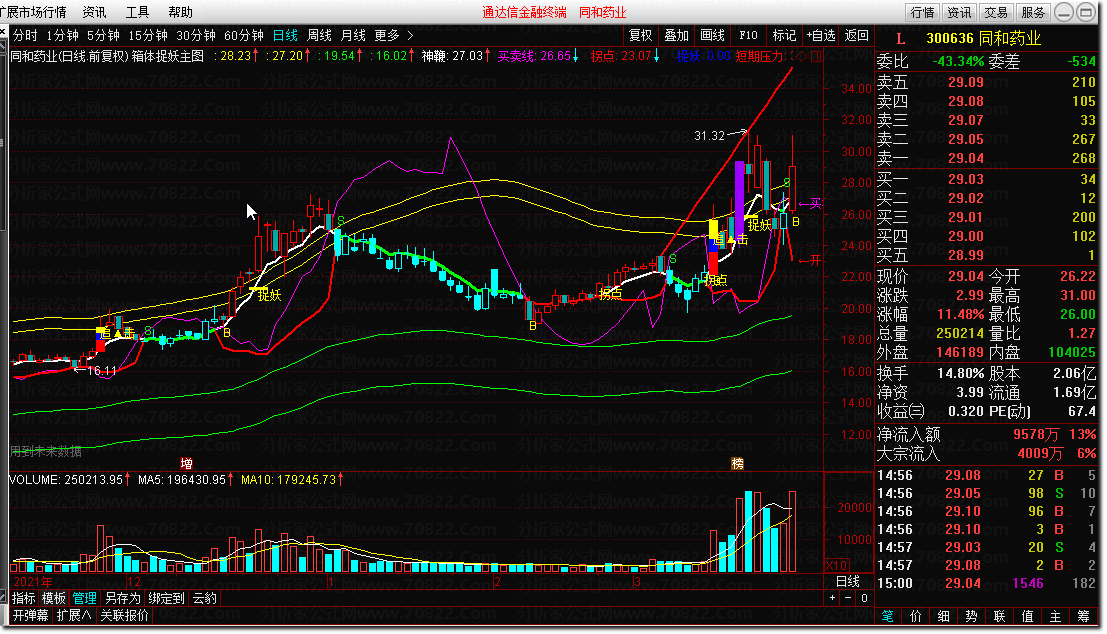The height and width of the screenshot is (634, 1107).
Task: Open the 服务 service button
Action: [x=1032, y=13]
